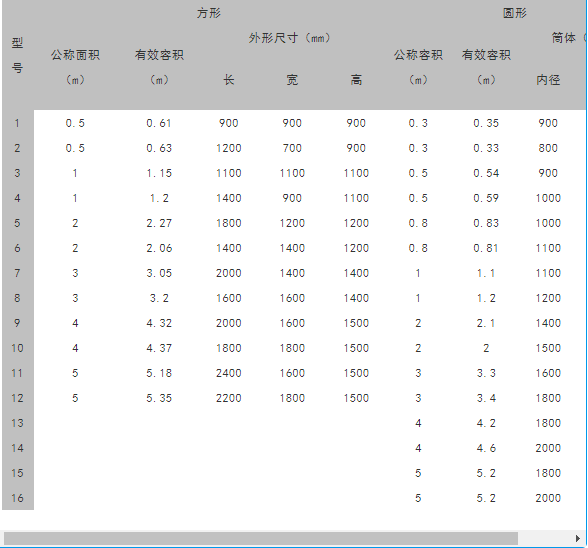The image size is (588, 548).
Task: Click the 长 column header
Action: click(228, 80)
